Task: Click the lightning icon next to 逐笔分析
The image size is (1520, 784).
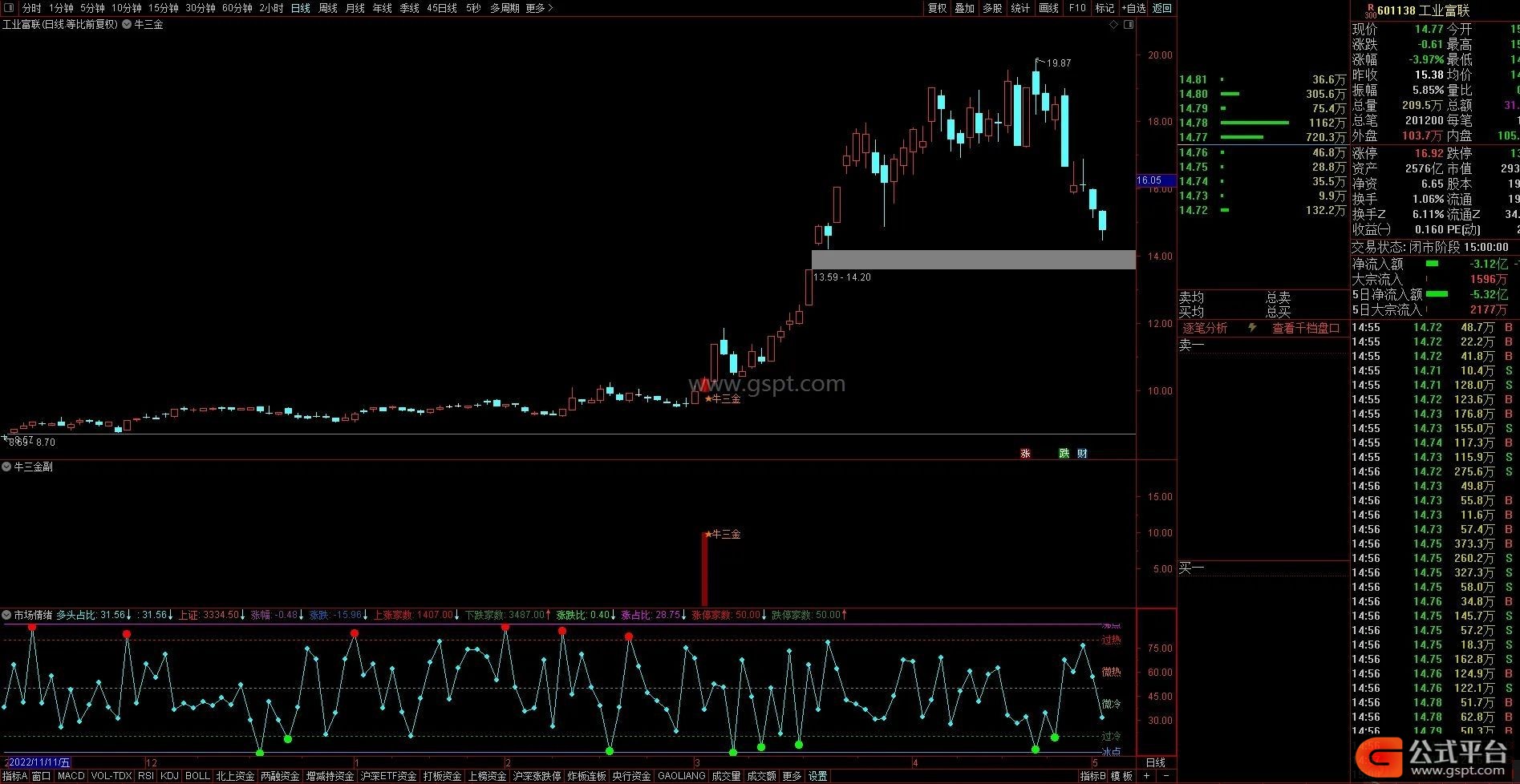Action: [x=1252, y=328]
